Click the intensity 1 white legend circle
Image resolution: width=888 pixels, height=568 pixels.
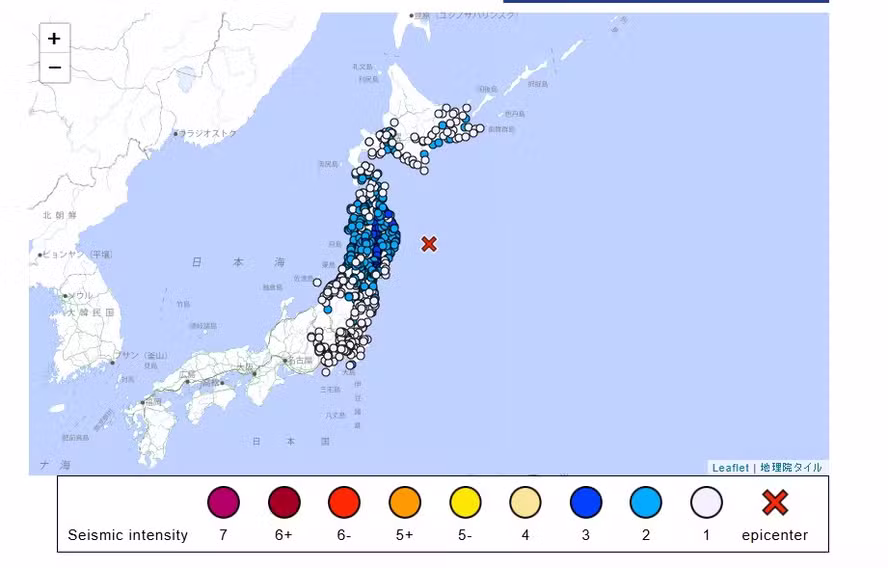706,502
